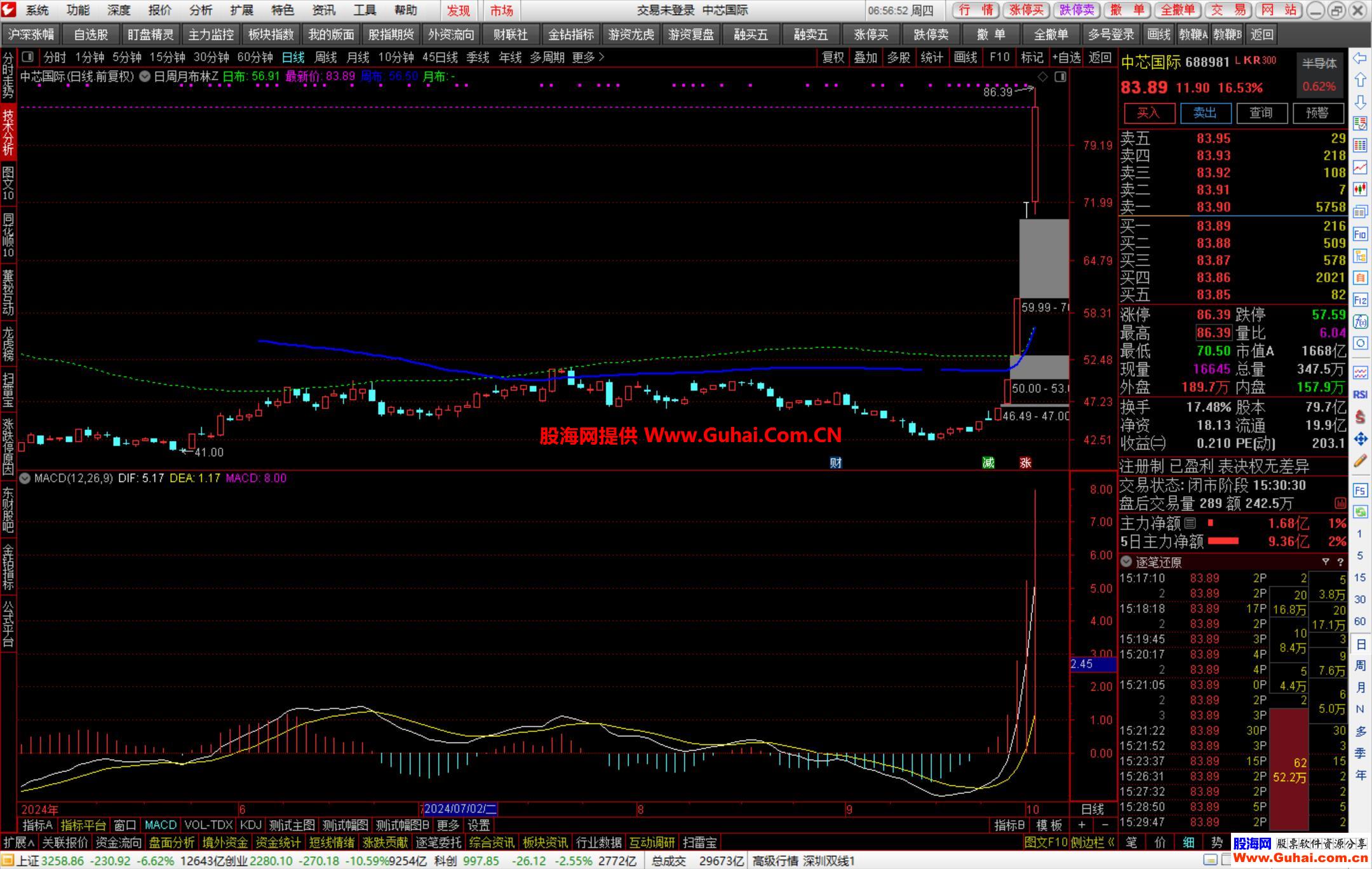1372x869 pixels.
Task: Click the filter funnel icon in 逐笔还原 header
Action: tap(1326, 562)
